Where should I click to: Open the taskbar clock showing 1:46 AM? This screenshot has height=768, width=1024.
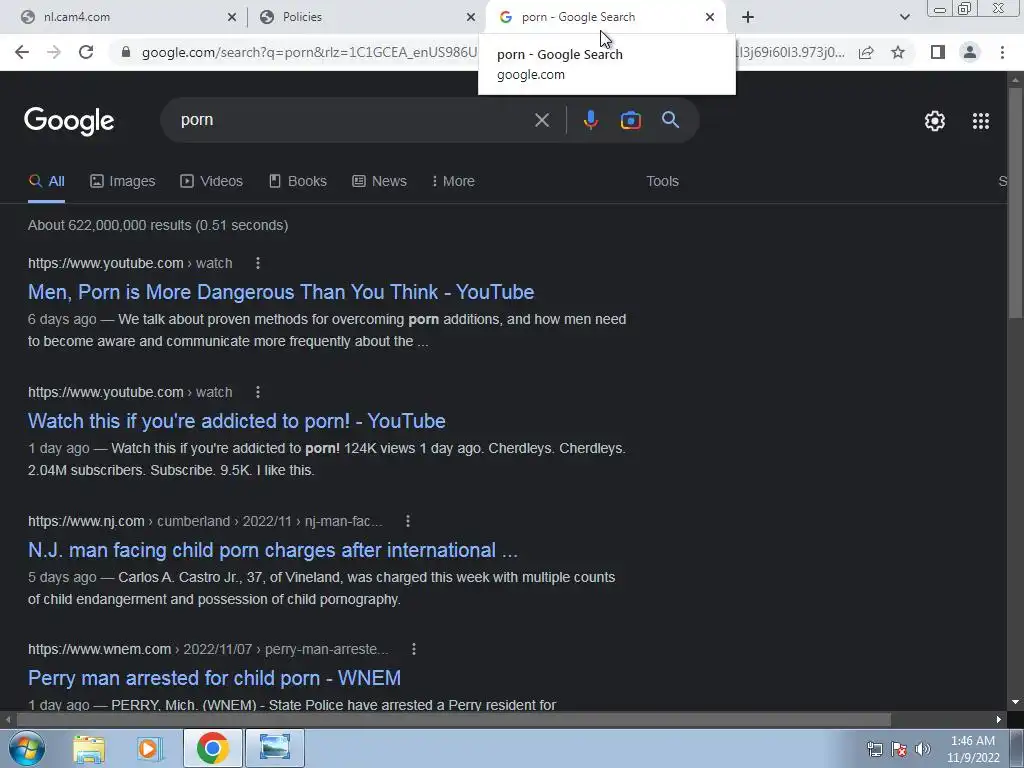[972, 749]
